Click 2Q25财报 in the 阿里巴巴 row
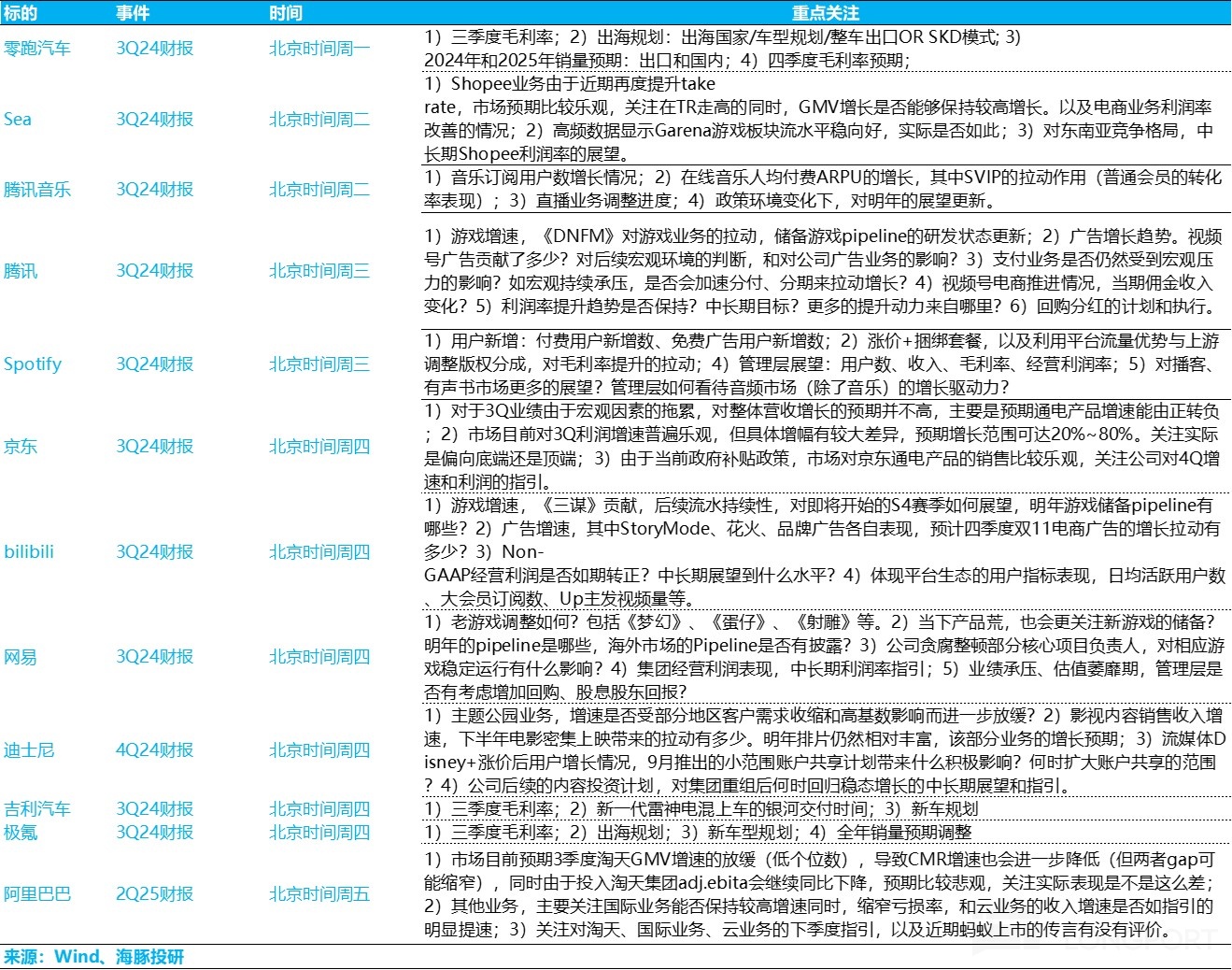The height and width of the screenshot is (970, 1232). point(155,894)
